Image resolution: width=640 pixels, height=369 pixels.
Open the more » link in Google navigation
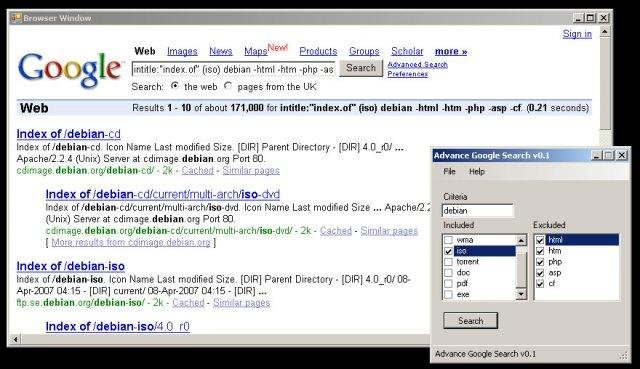click(x=451, y=51)
